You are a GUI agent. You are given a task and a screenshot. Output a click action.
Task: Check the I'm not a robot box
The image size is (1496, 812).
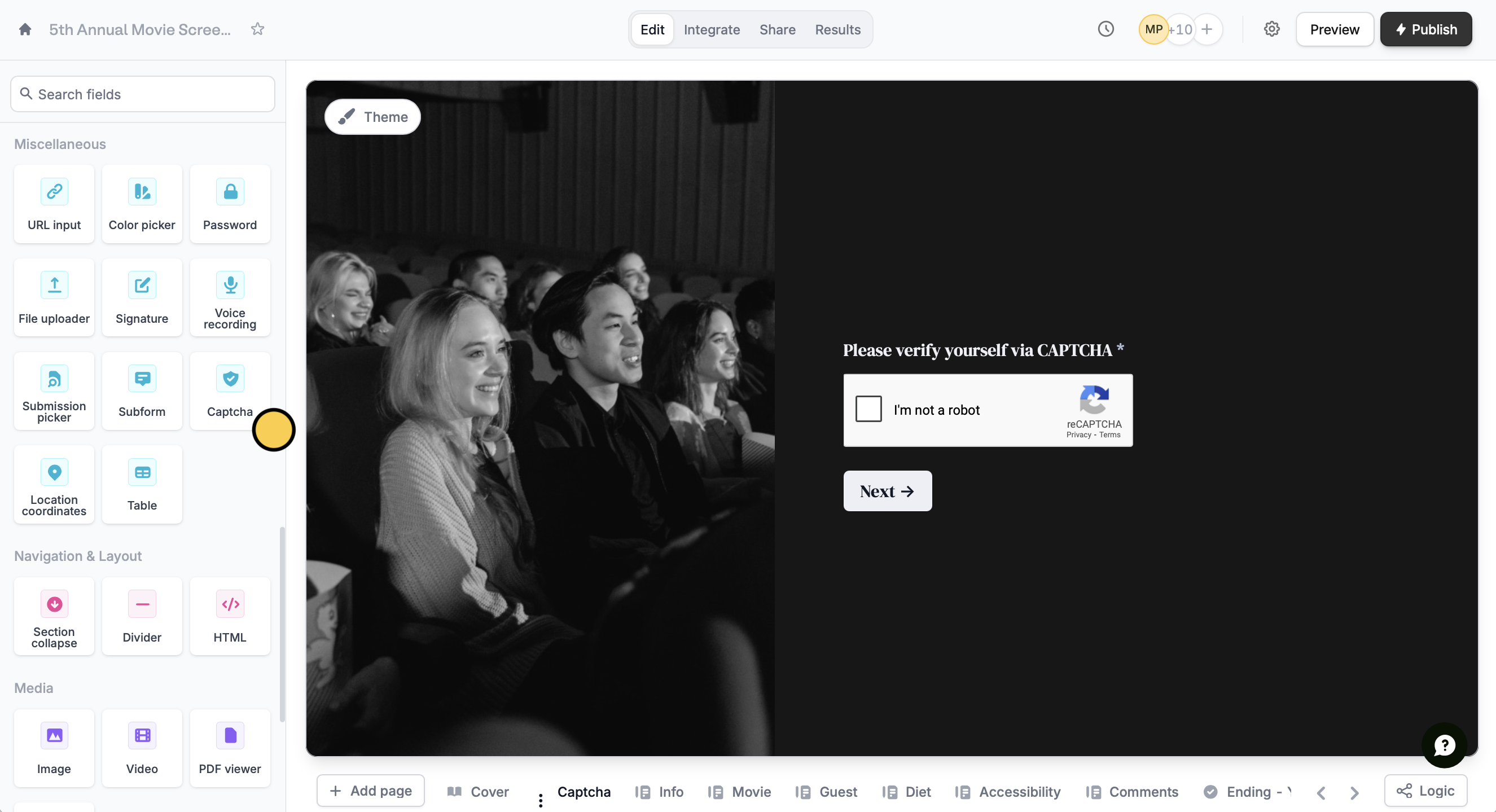click(x=868, y=409)
